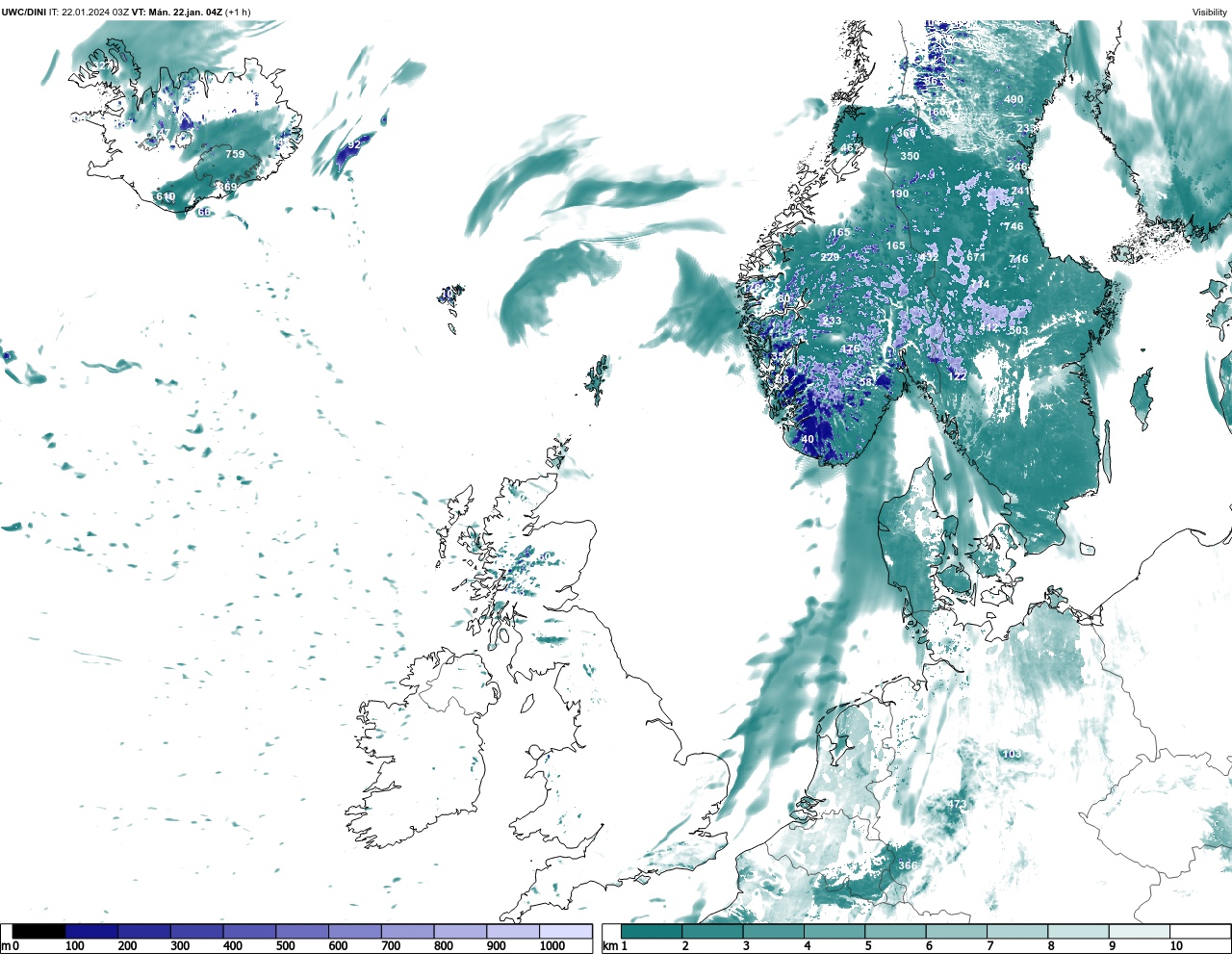This screenshot has width=1232, height=954.
Task: Click the '233' value in Norway
Action: (x=832, y=322)
